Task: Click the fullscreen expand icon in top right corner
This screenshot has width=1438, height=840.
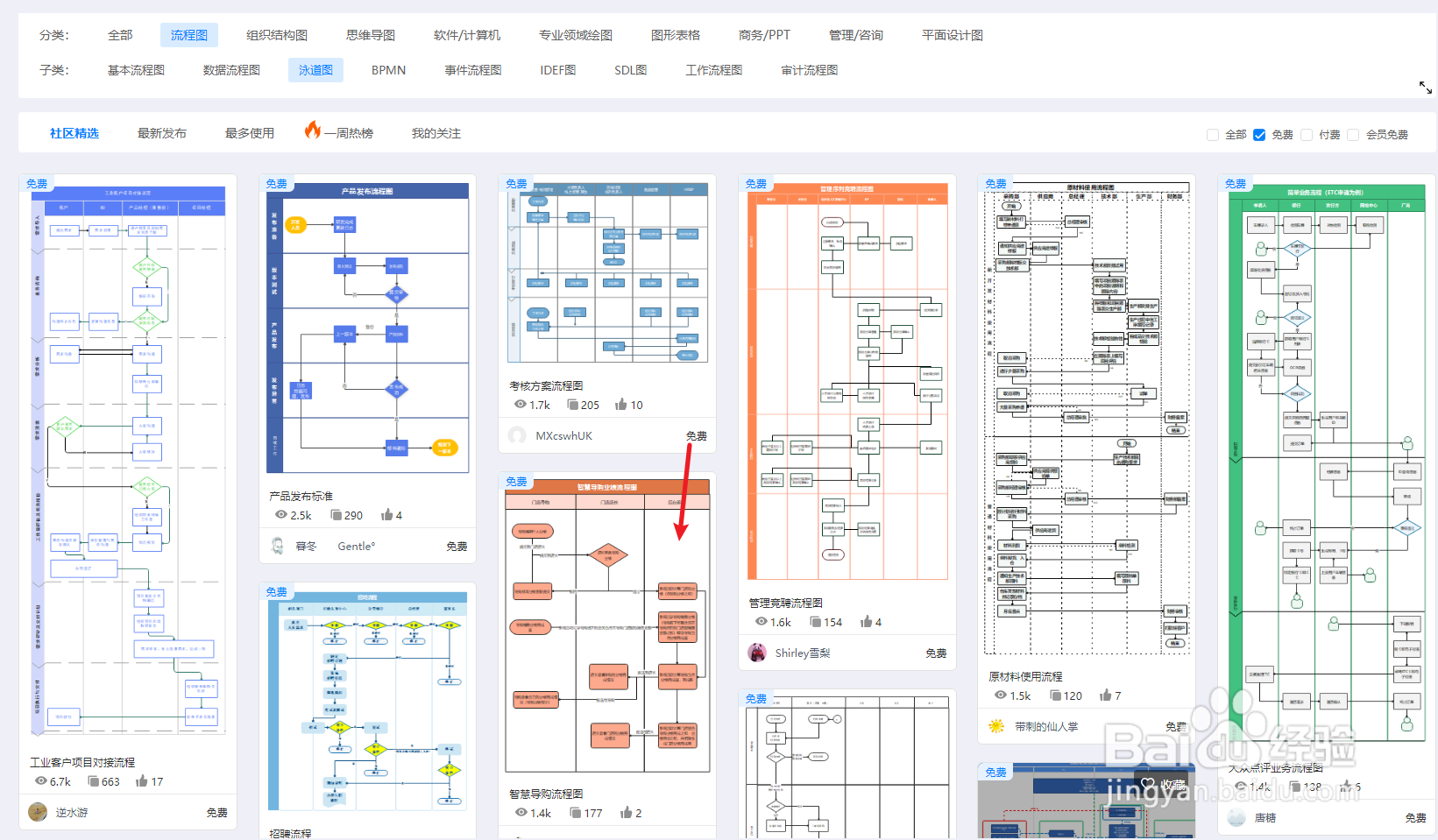Action: point(1424,88)
